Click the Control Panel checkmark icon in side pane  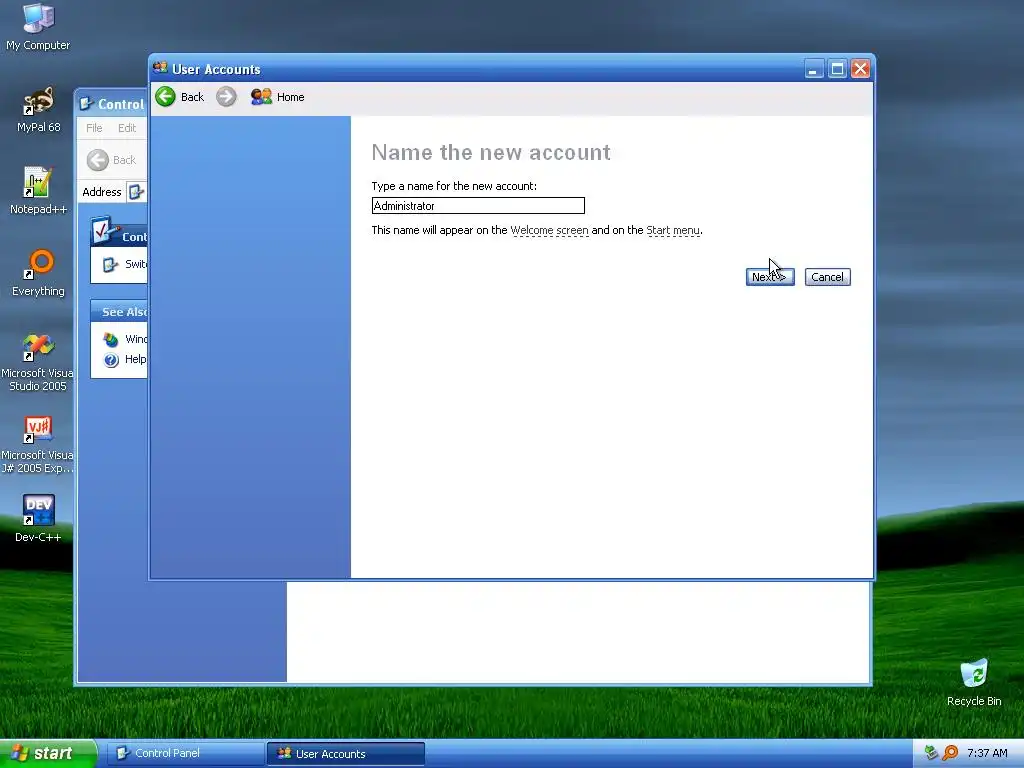coord(103,231)
